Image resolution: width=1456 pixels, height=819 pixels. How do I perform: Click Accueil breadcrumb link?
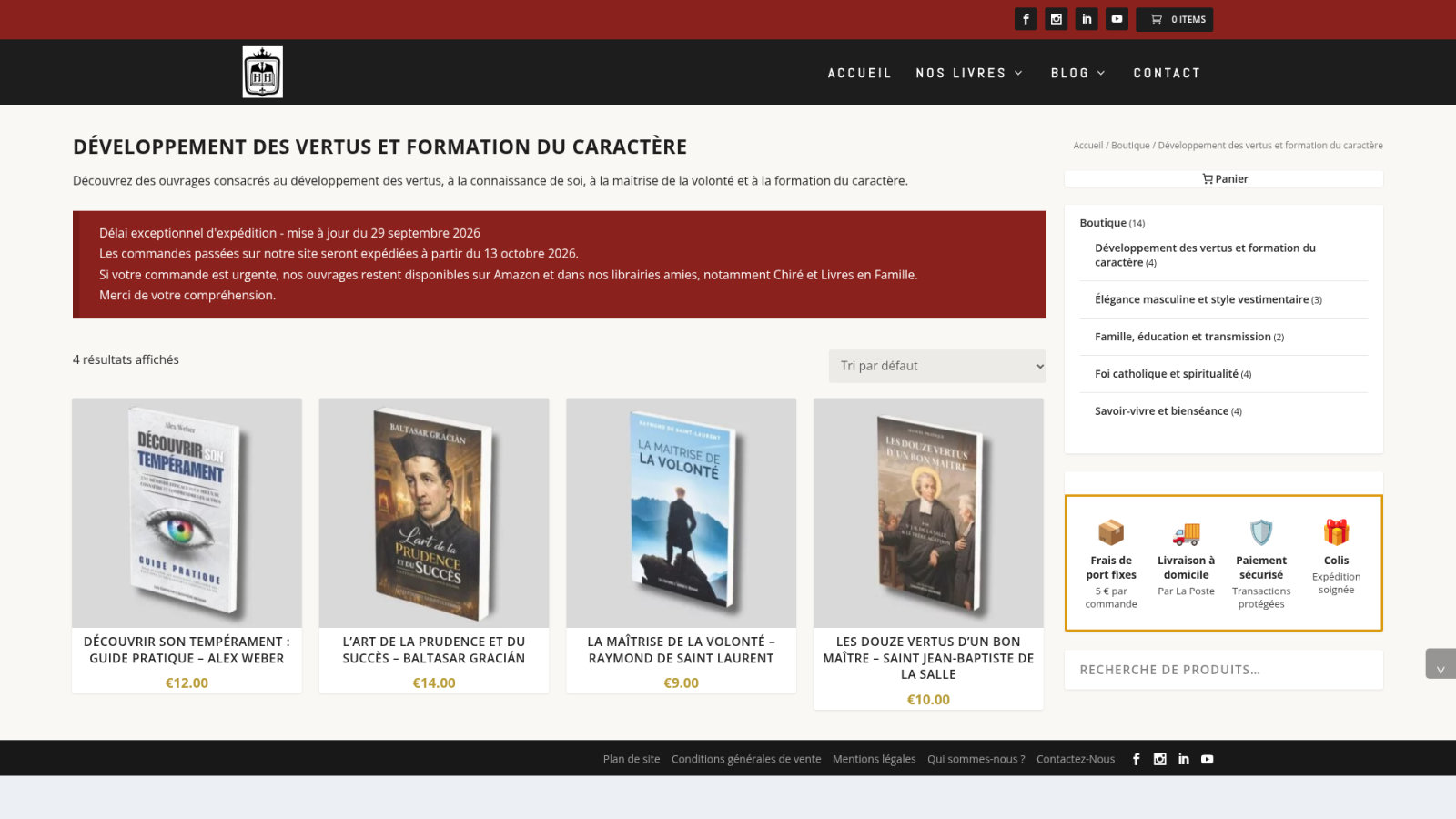(x=1087, y=146)
